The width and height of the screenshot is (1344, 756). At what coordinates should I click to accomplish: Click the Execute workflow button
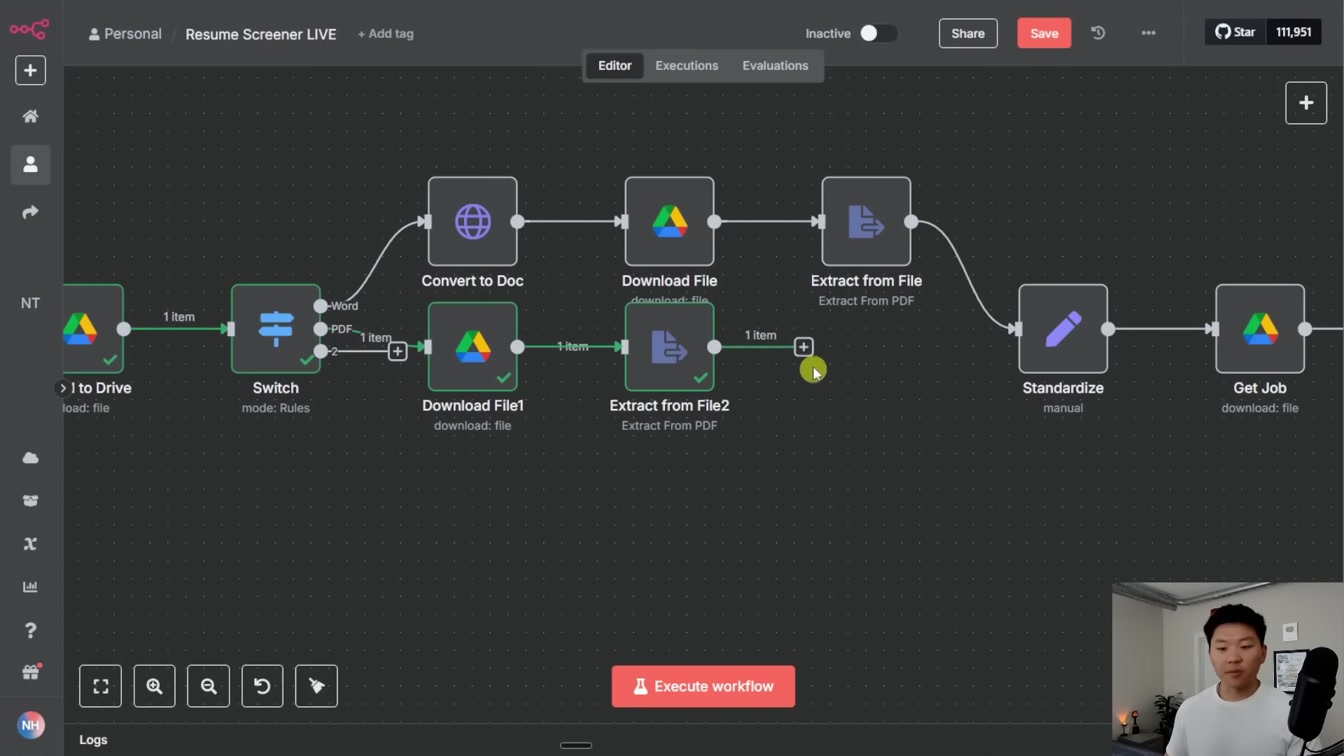[x=703, y=687]
